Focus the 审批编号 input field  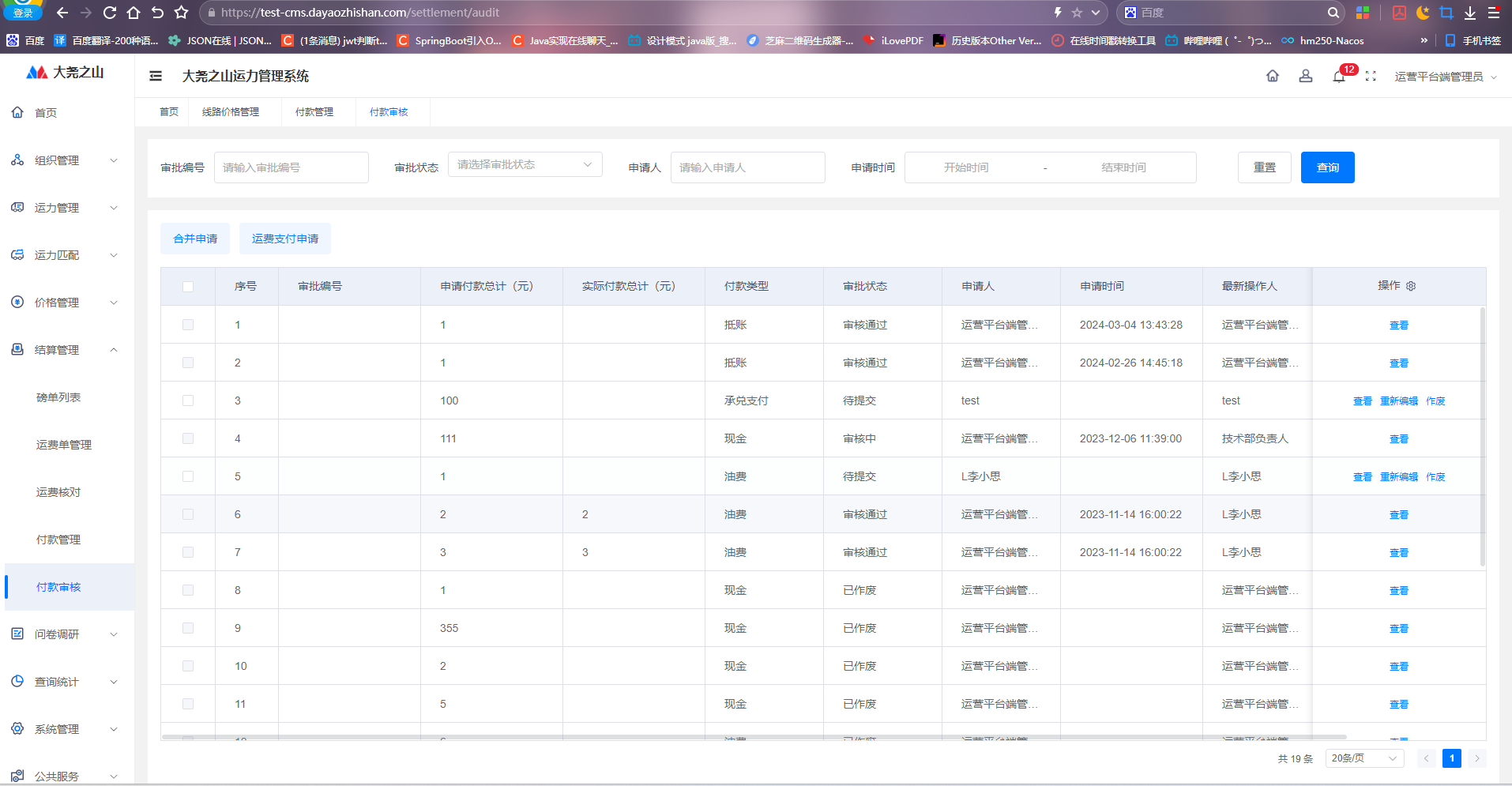(291, 167)
